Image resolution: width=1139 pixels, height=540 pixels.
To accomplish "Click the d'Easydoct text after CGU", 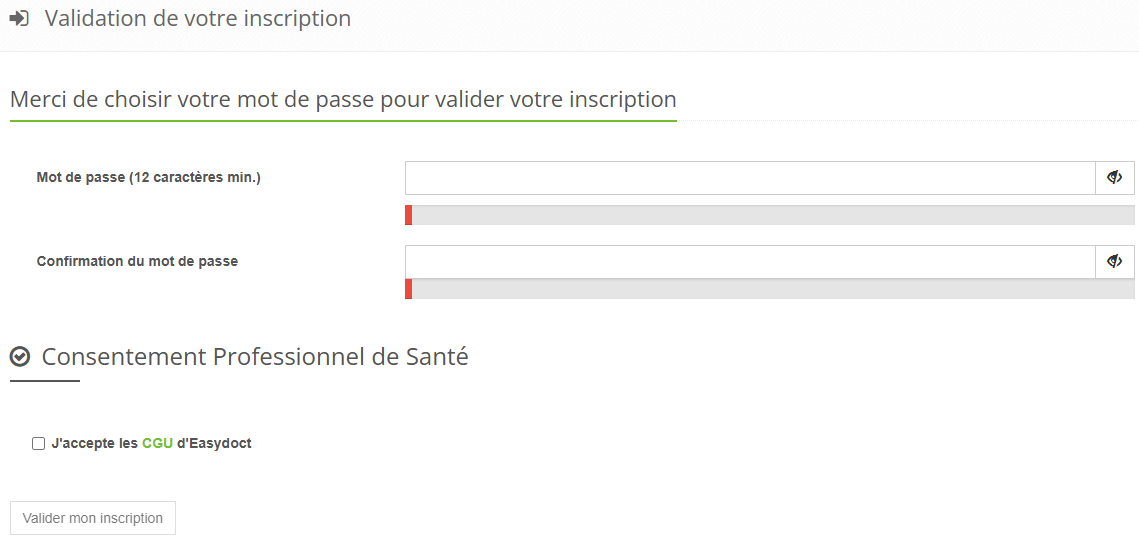I will pyautogui.click(x=214, y=443).
